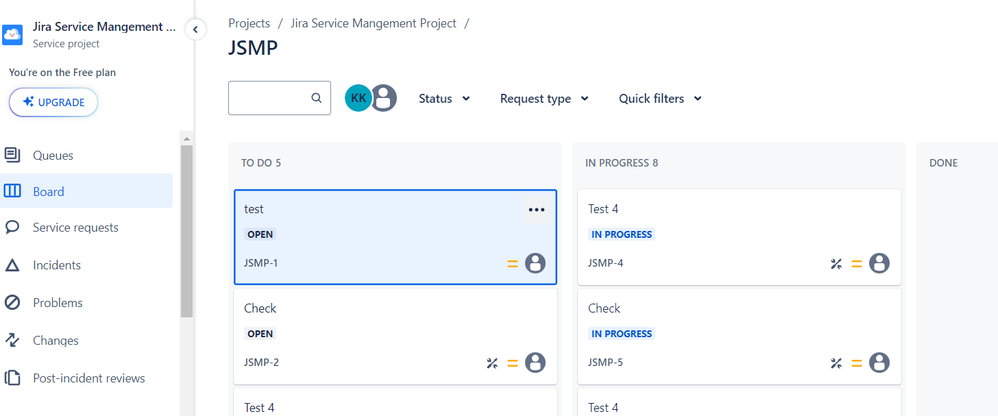Open Incidents in the sidebar
998x416 pixels.
point(86,265)
